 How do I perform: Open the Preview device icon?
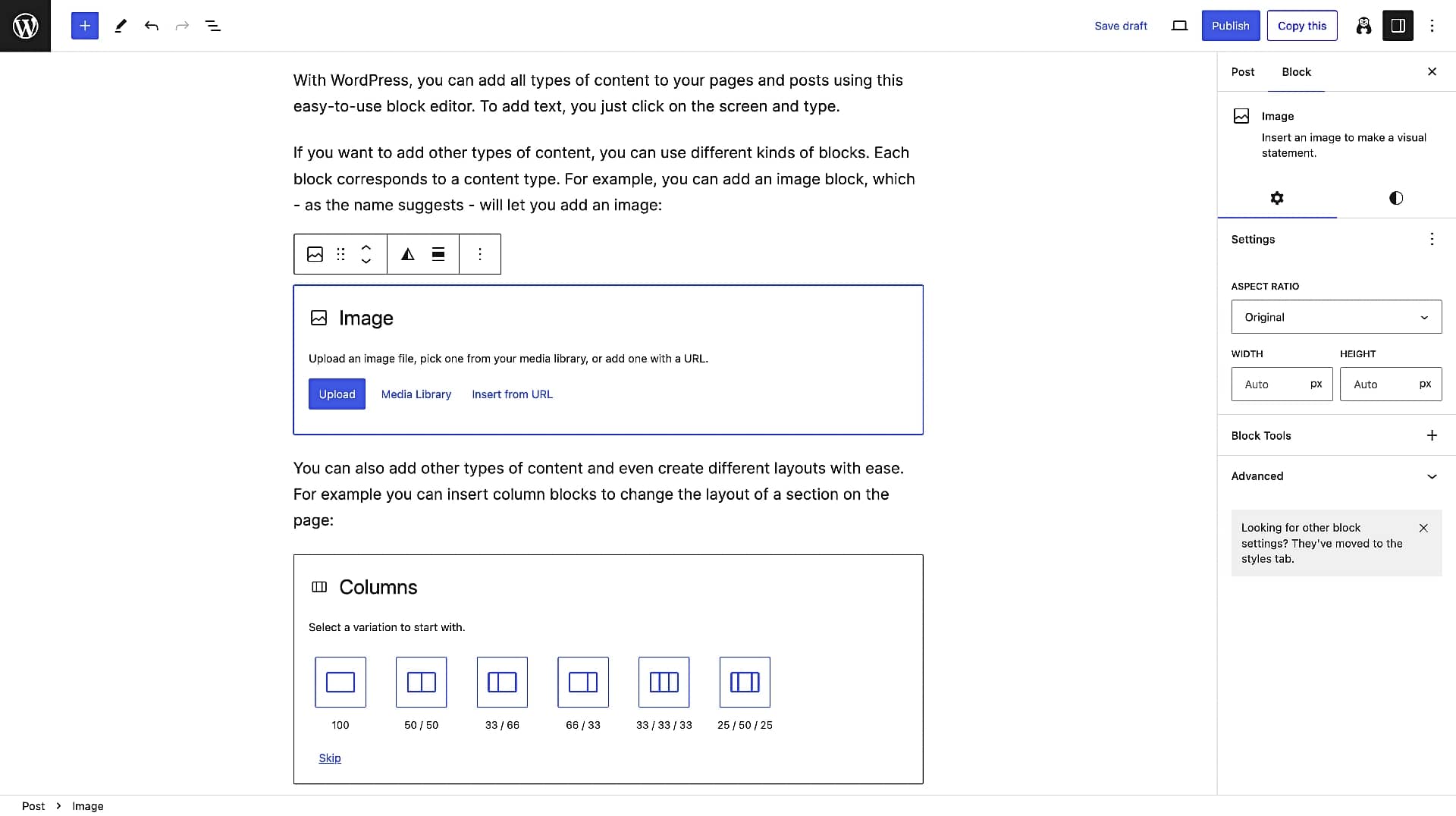(1179, 26)
